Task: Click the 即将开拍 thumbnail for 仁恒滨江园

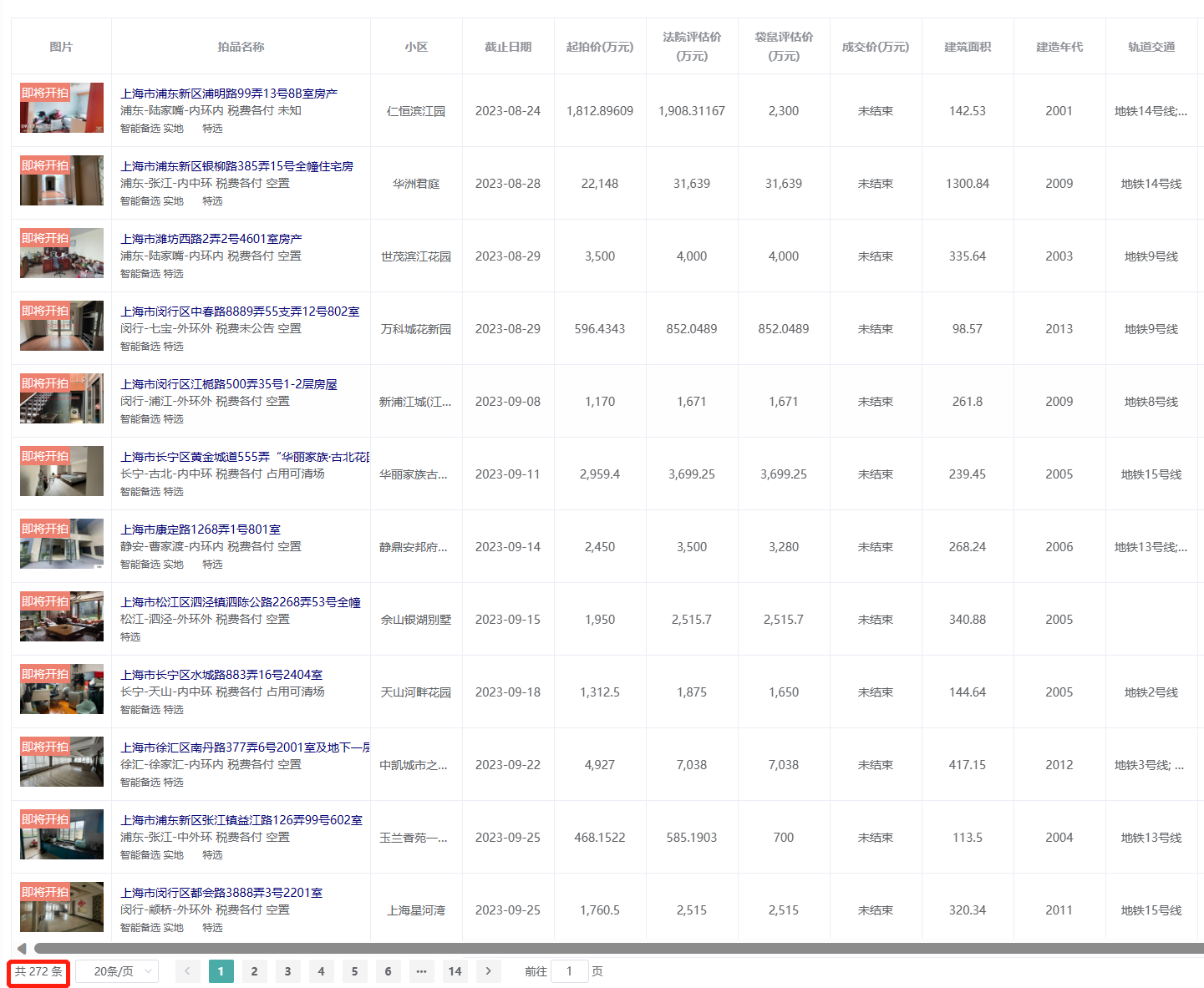Action: pyautogui.click(x=61, y=109)
